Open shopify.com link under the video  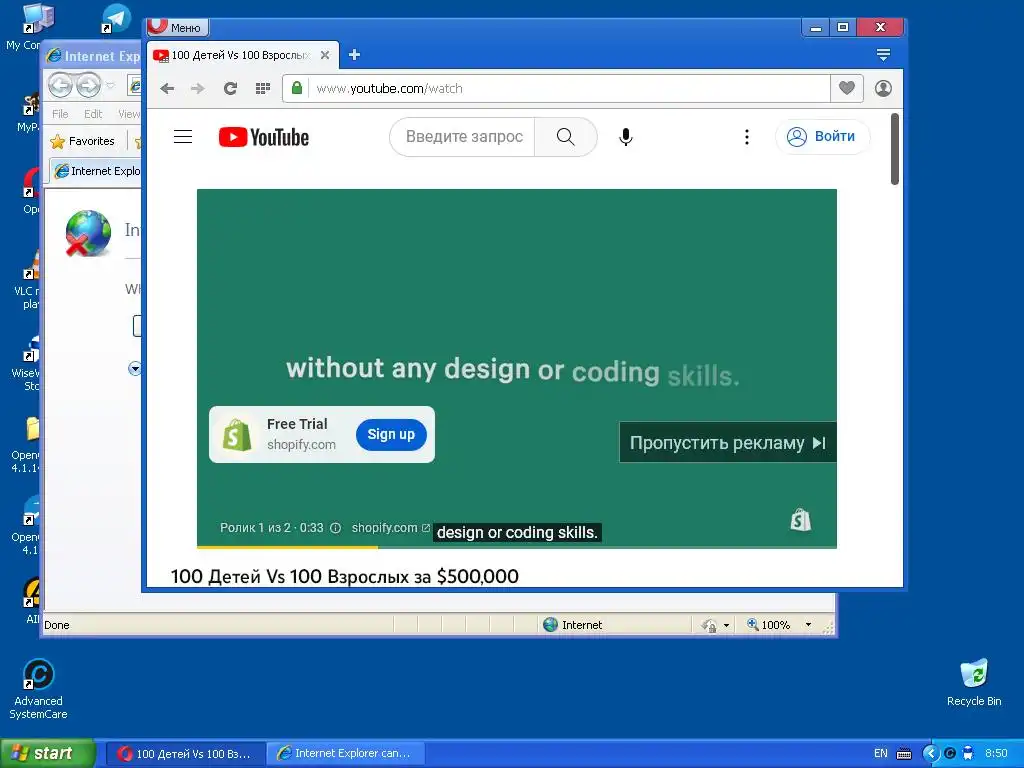[390, 528]
